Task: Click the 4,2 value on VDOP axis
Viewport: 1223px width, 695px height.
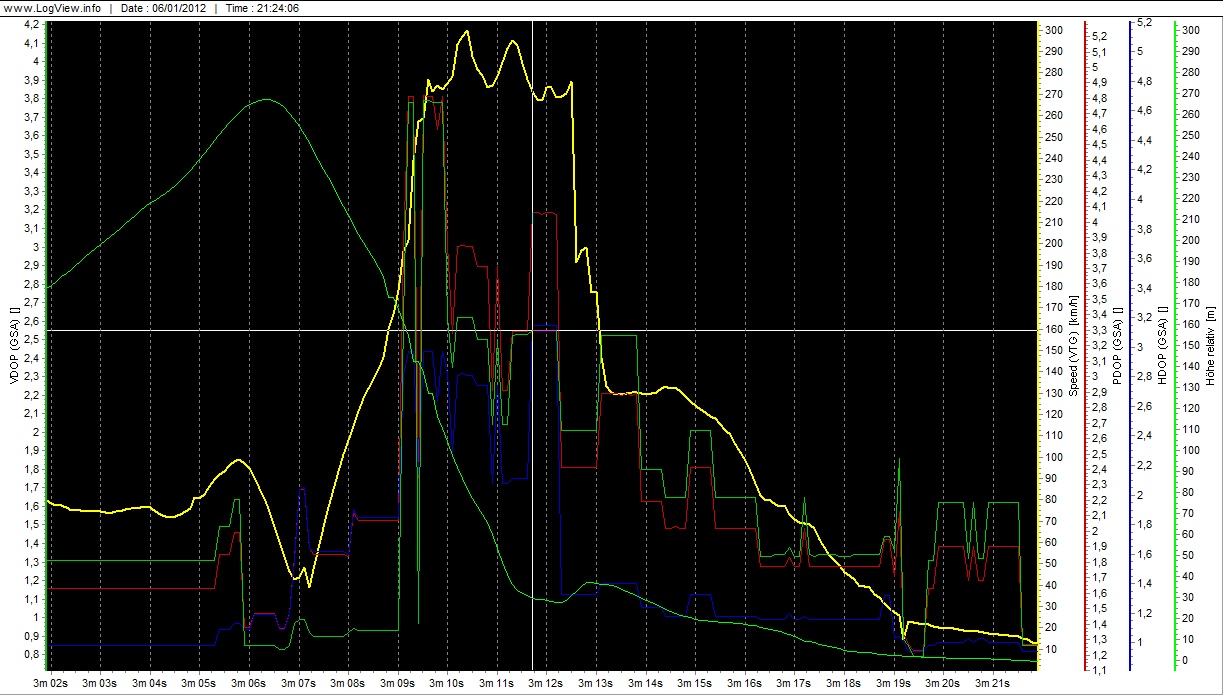Action: click(30, 24)
